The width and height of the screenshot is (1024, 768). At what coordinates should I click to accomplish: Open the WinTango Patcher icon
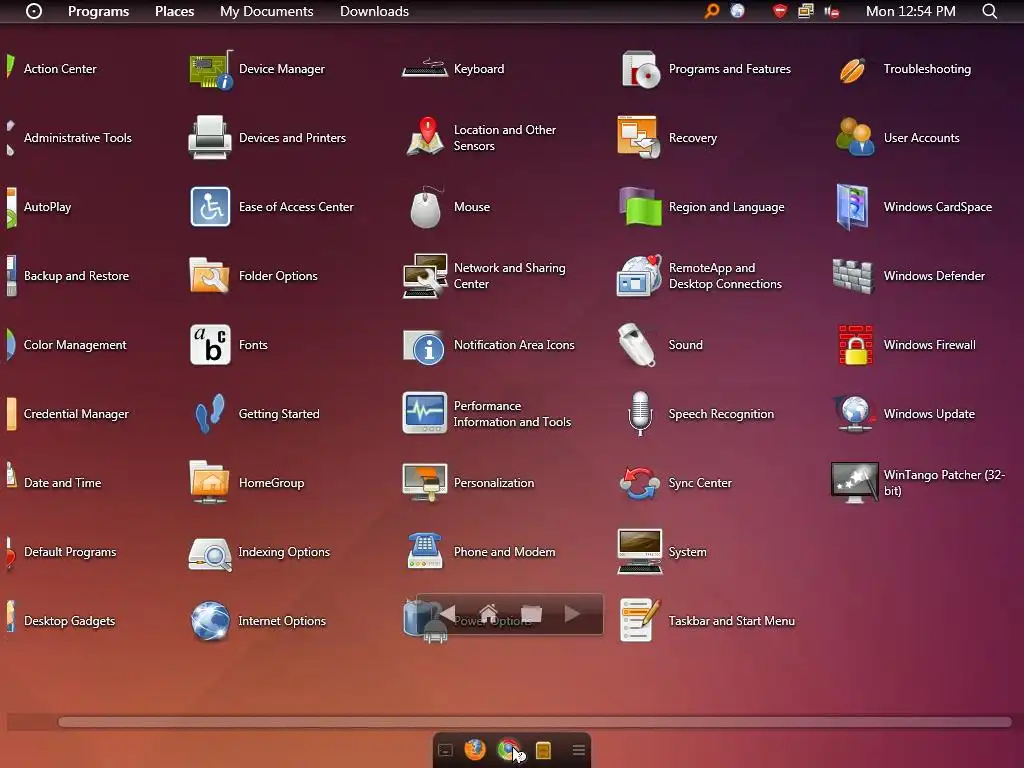(x=854, y=483)
